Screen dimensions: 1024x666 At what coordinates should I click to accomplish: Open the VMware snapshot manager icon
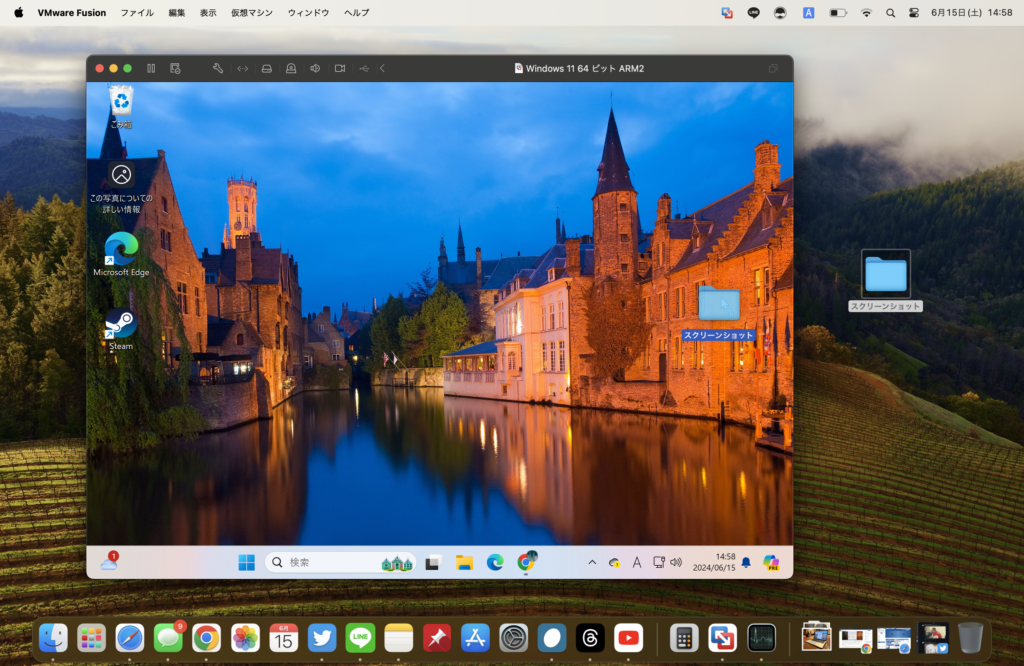click(175, 68)
